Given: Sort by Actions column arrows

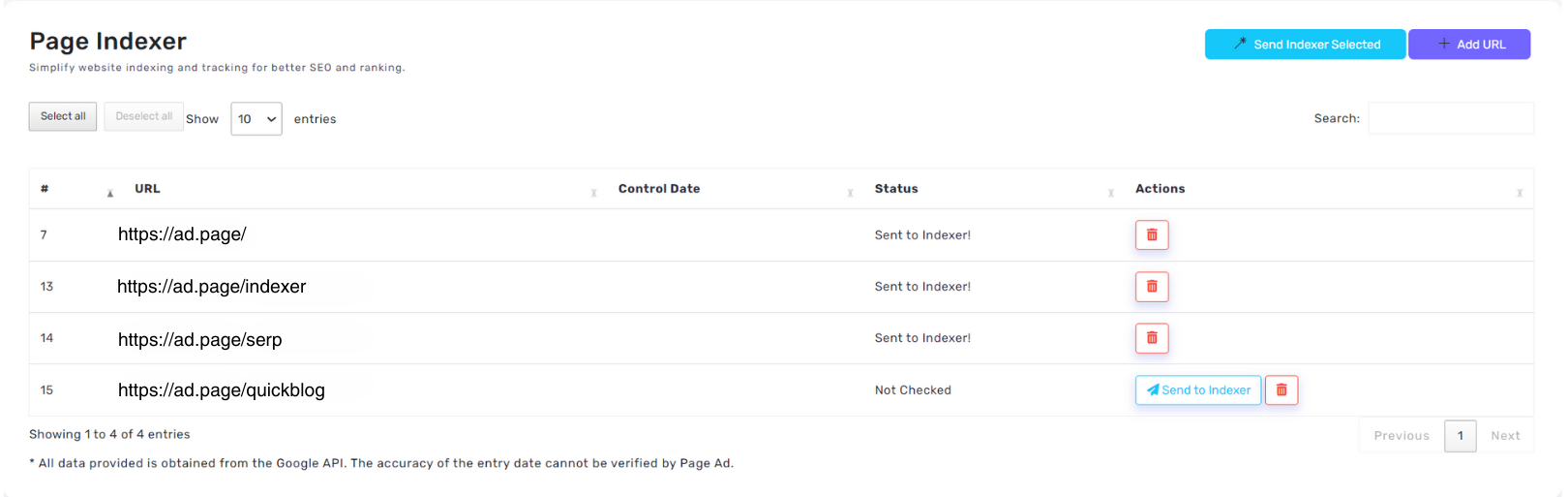Looking at the screenshot, I should pyautogui.click(x=1519, y=193).
